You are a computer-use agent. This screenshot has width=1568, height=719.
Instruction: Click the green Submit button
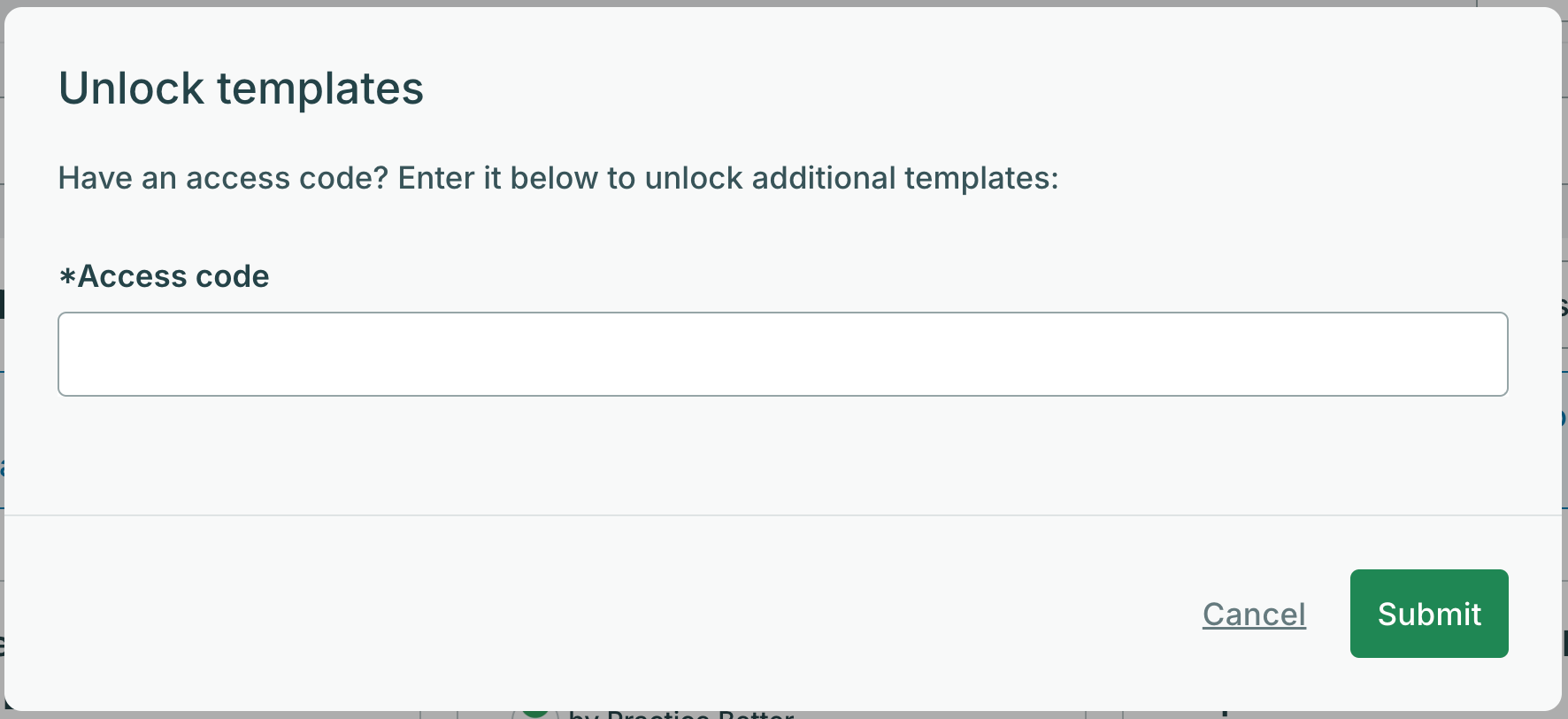click(1429, 614)
